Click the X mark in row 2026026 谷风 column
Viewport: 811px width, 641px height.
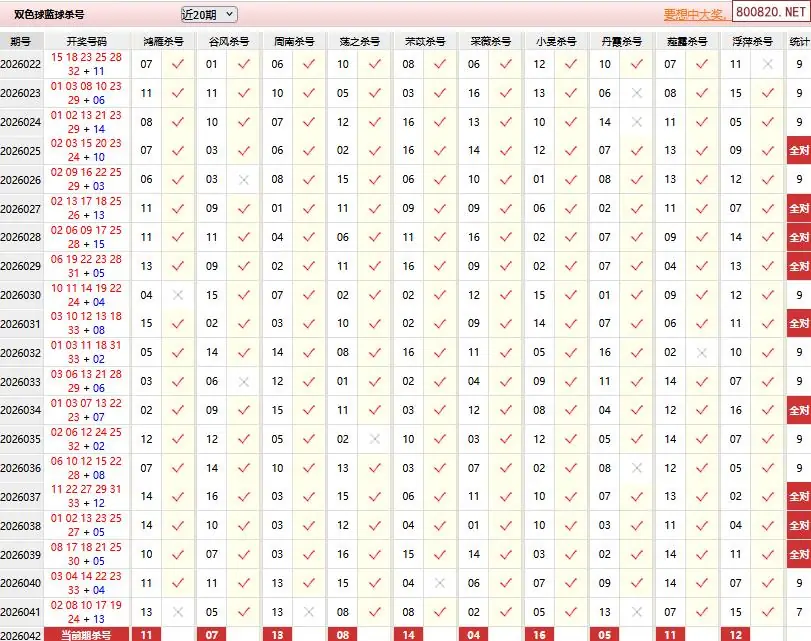click(243, 180)
